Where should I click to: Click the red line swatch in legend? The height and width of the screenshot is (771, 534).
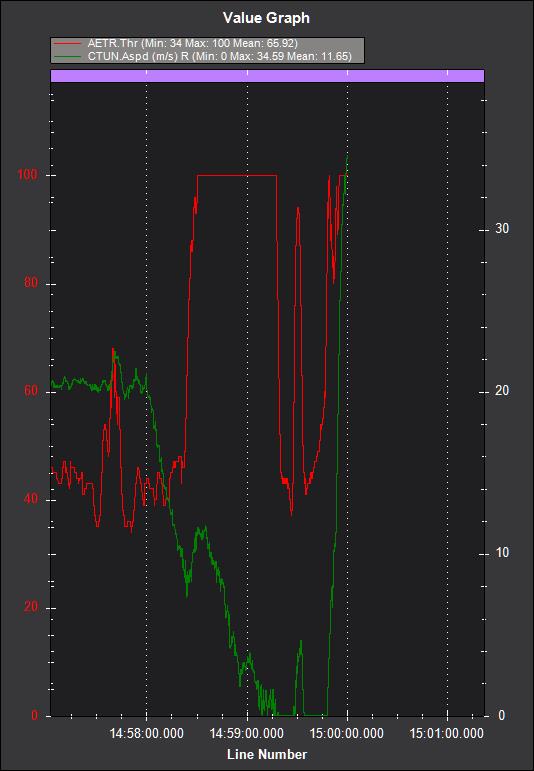(68, 44)
